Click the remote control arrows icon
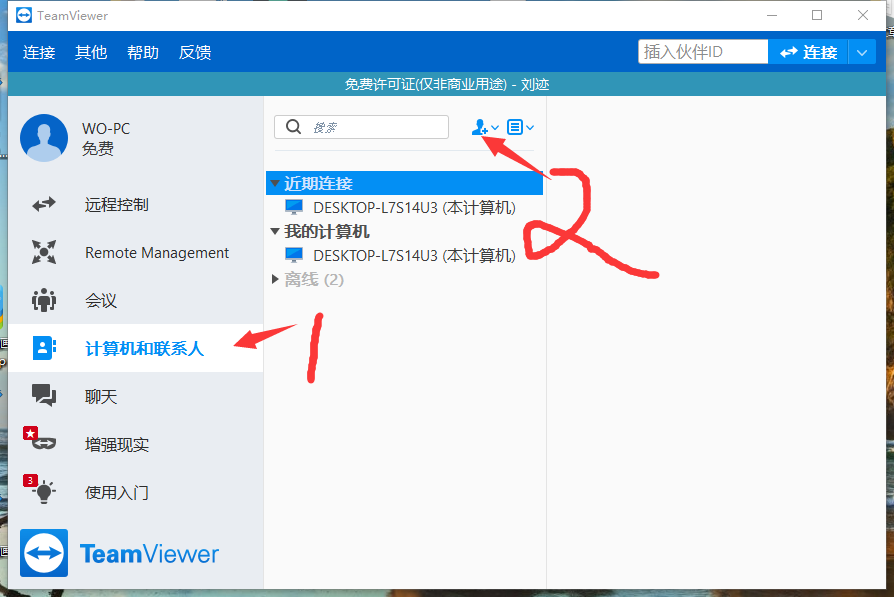 (x=44, y=204)
